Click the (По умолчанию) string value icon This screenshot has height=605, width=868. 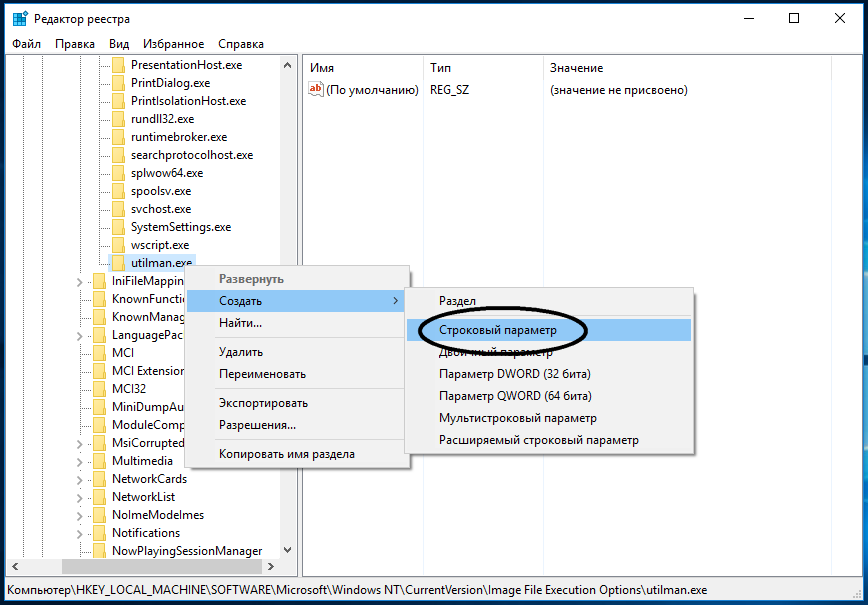click(316, 89)
